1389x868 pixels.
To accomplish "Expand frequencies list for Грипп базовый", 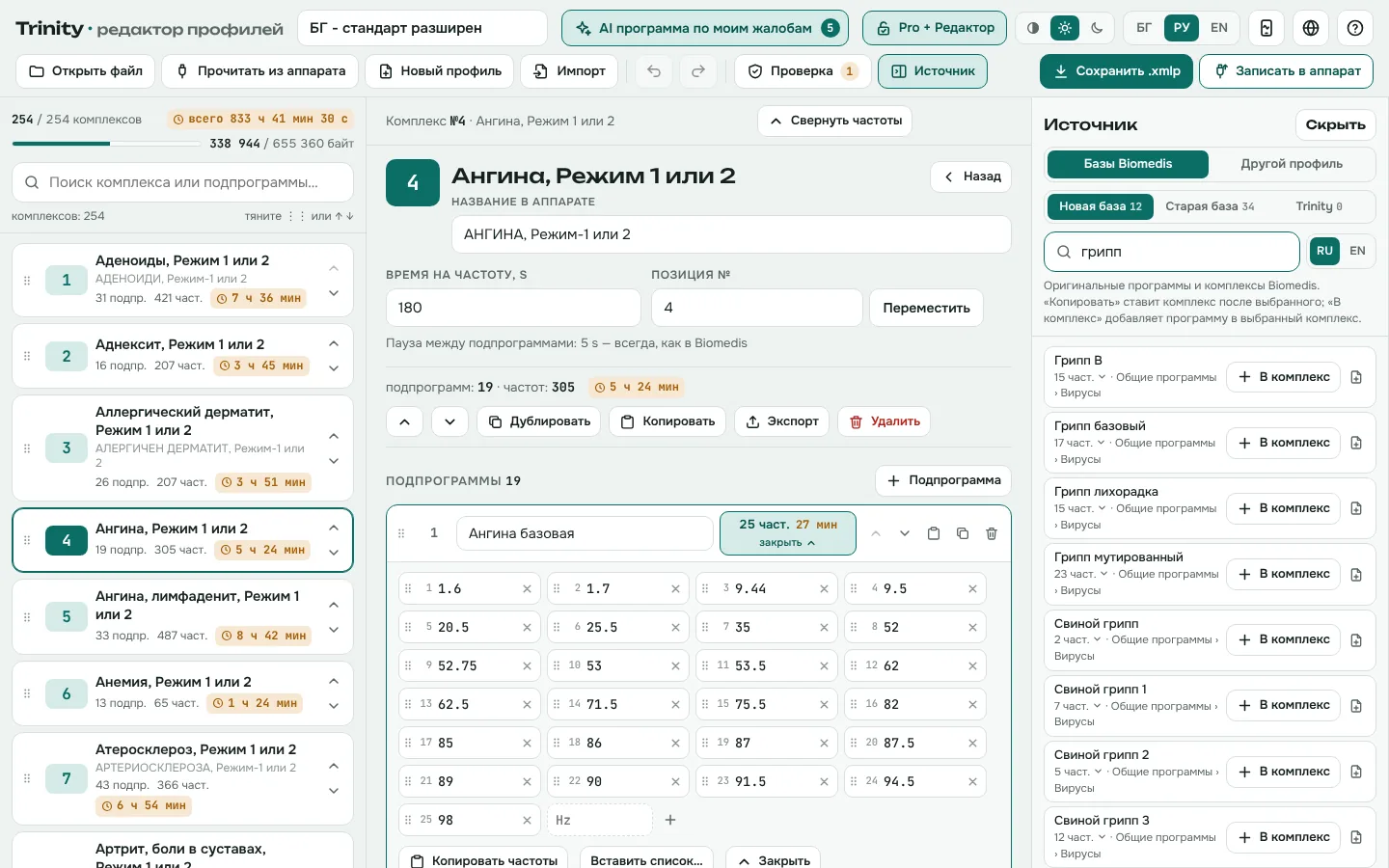I will point(1079,444).
